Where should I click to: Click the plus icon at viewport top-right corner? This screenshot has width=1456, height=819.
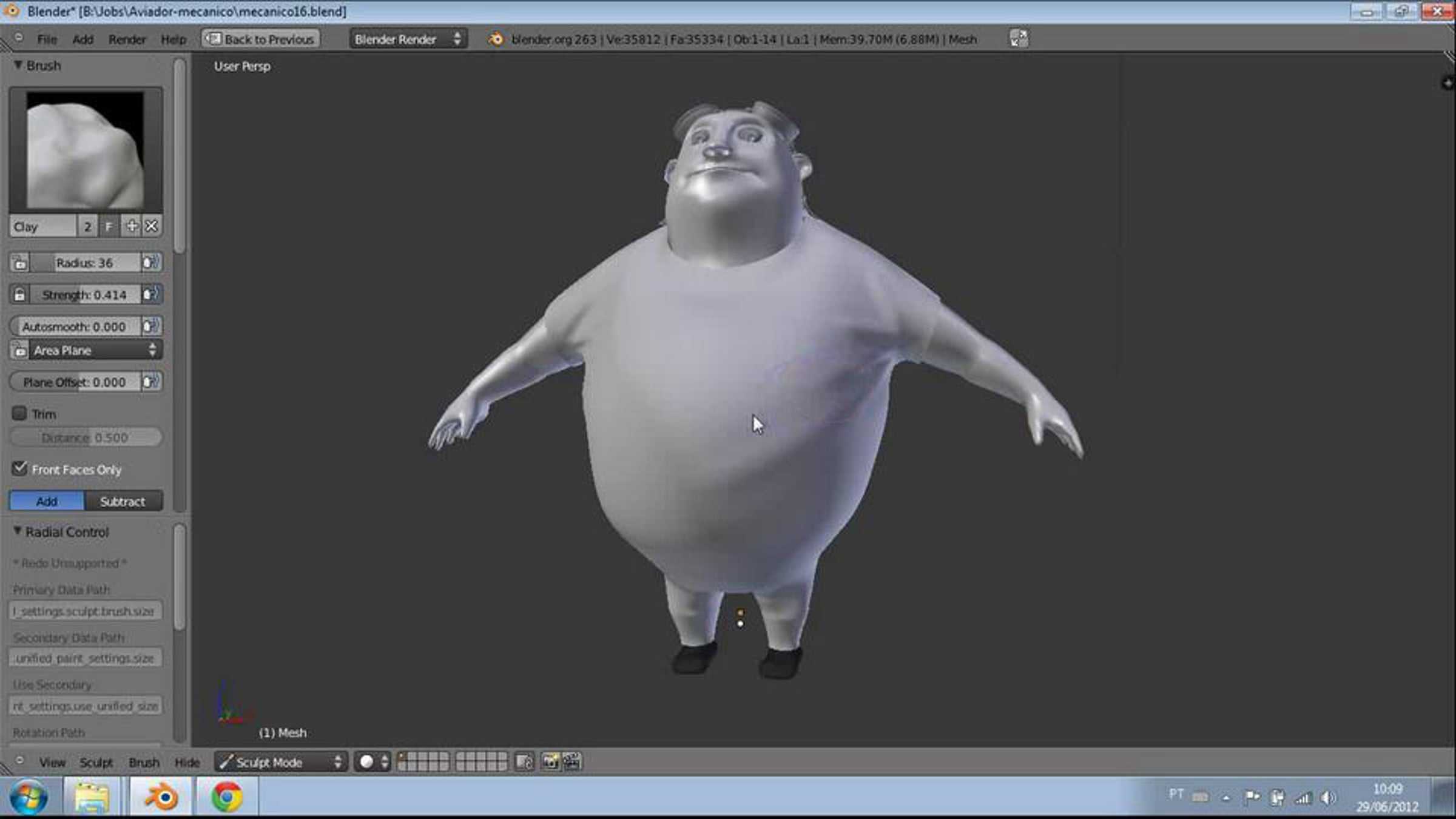pos(1448,83)
